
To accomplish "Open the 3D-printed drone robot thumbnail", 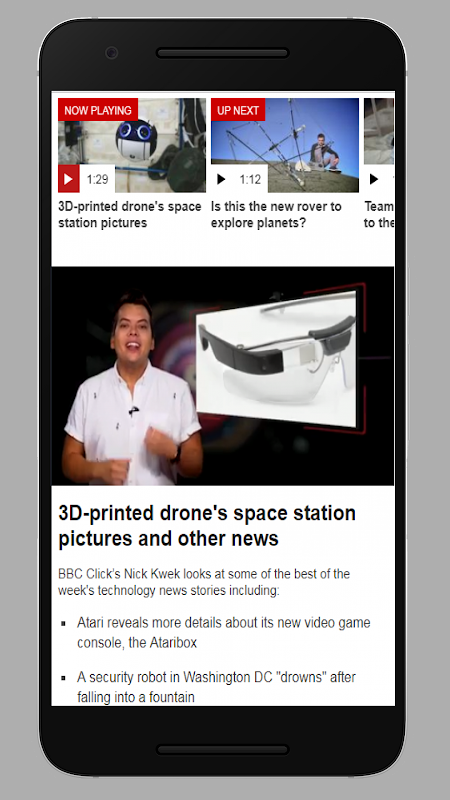I will (x=132, y=145).
